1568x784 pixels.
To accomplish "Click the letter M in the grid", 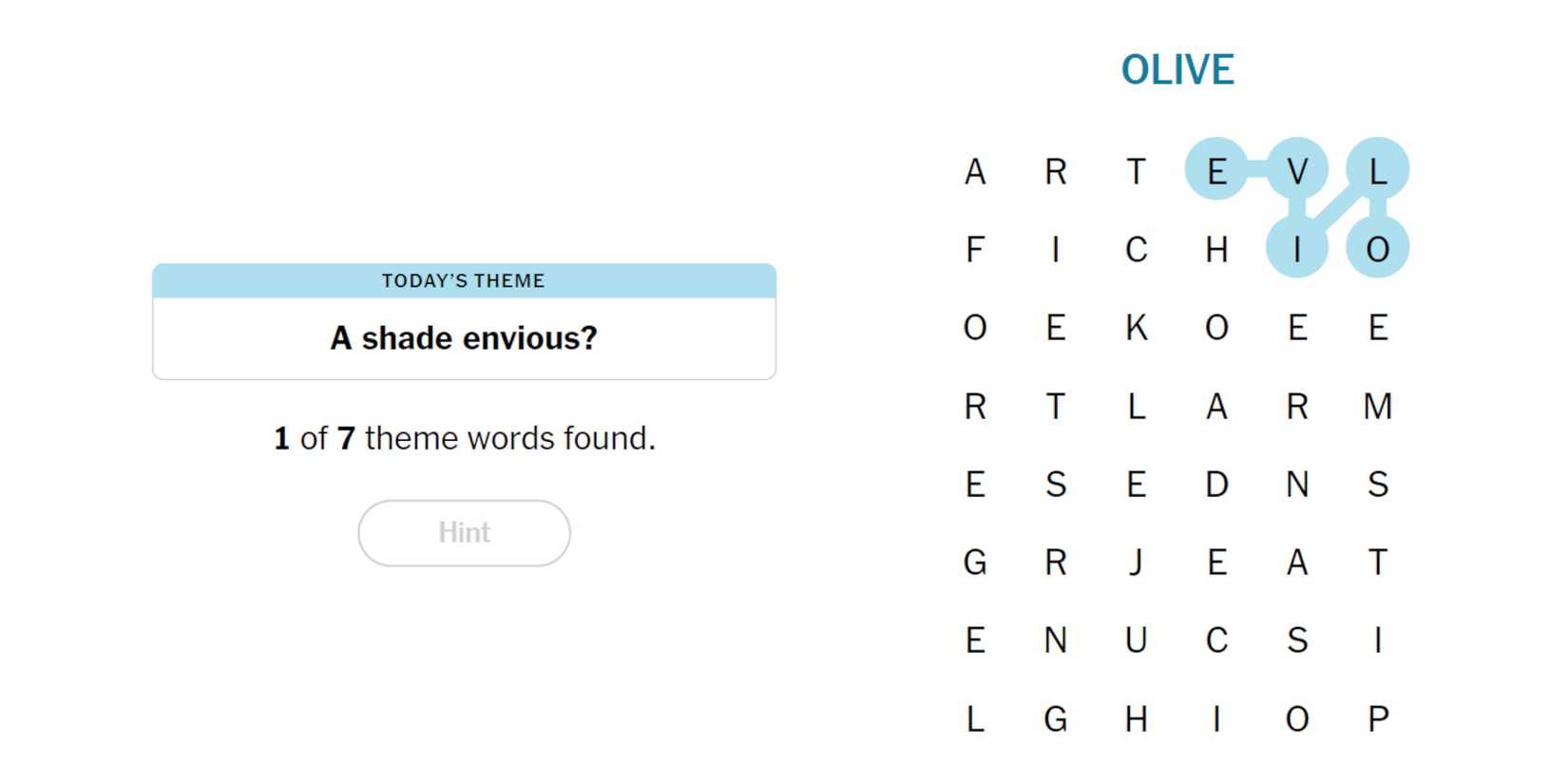I will (x=1378, y=407).
